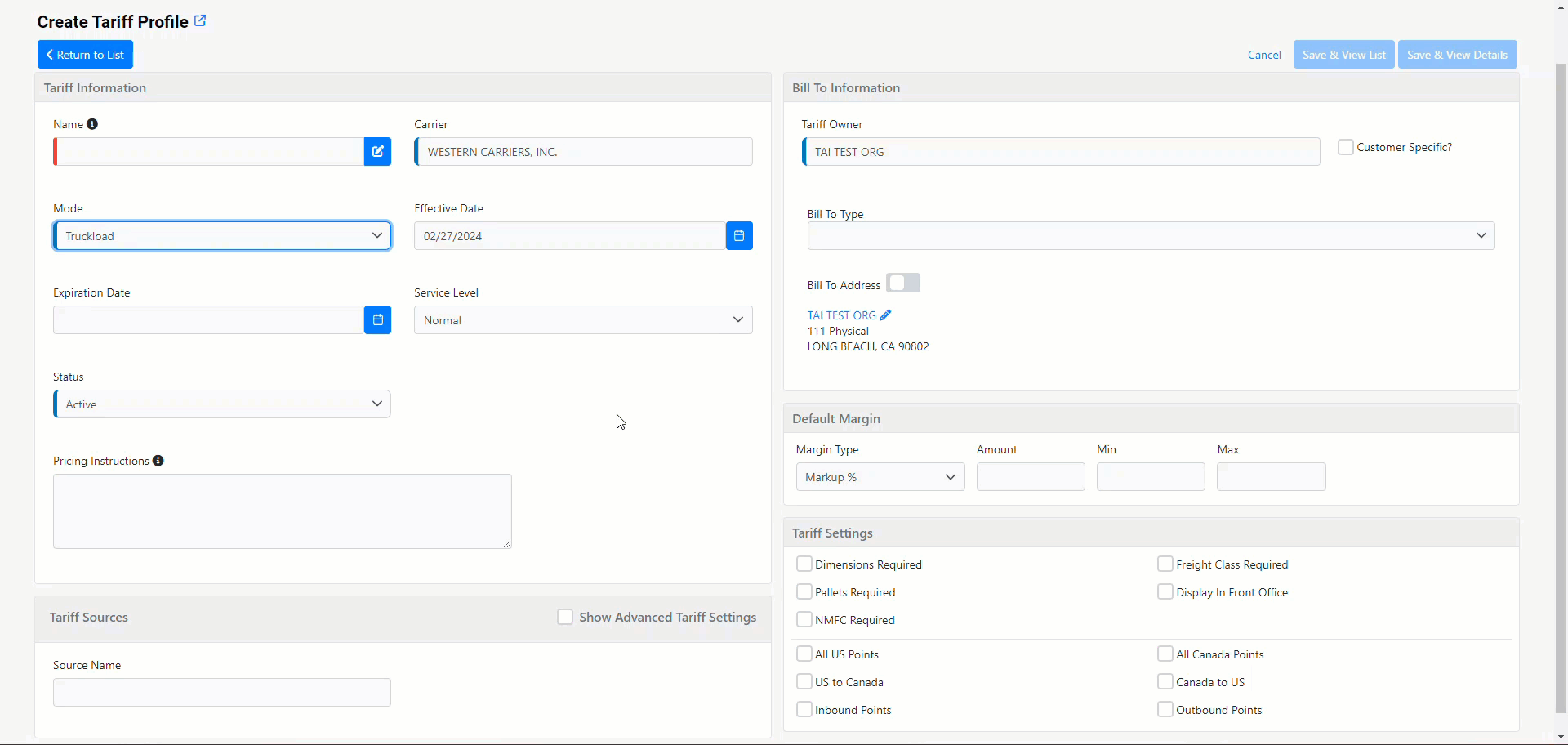The width and height of the screenshot is (1568, 745).
Task: Open Margin Type dropdown showing Markup %
Action: coord(880,477)
